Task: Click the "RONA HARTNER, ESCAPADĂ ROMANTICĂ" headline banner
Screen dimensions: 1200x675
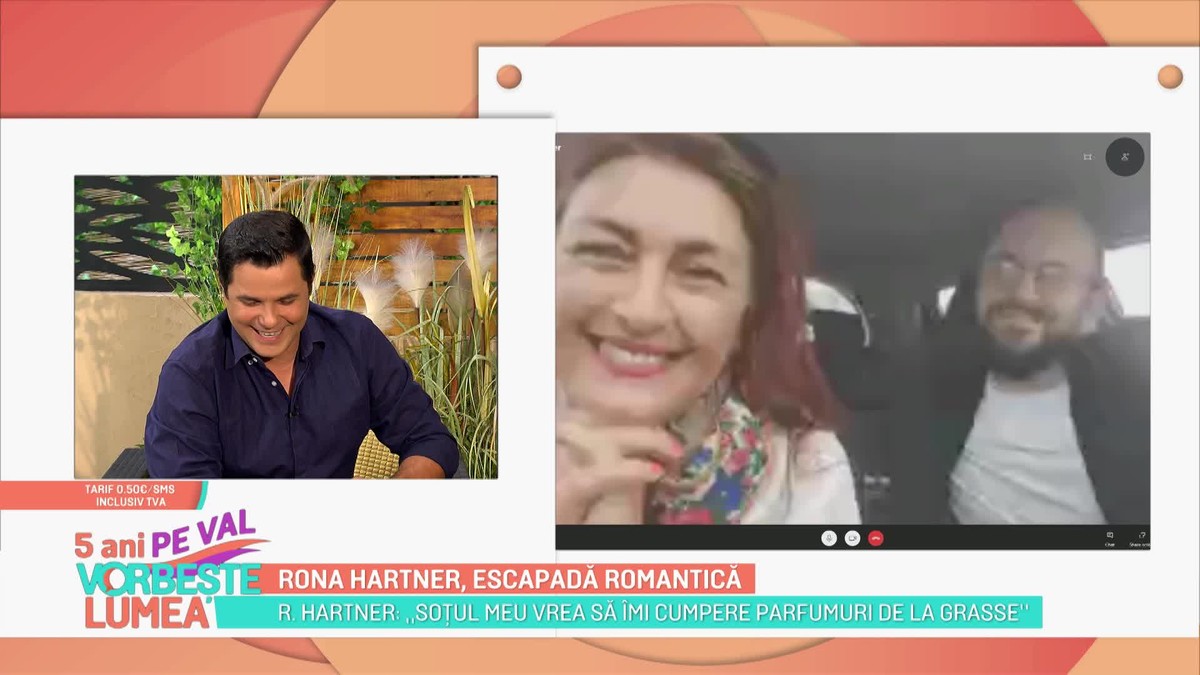Action: (508, 579)
